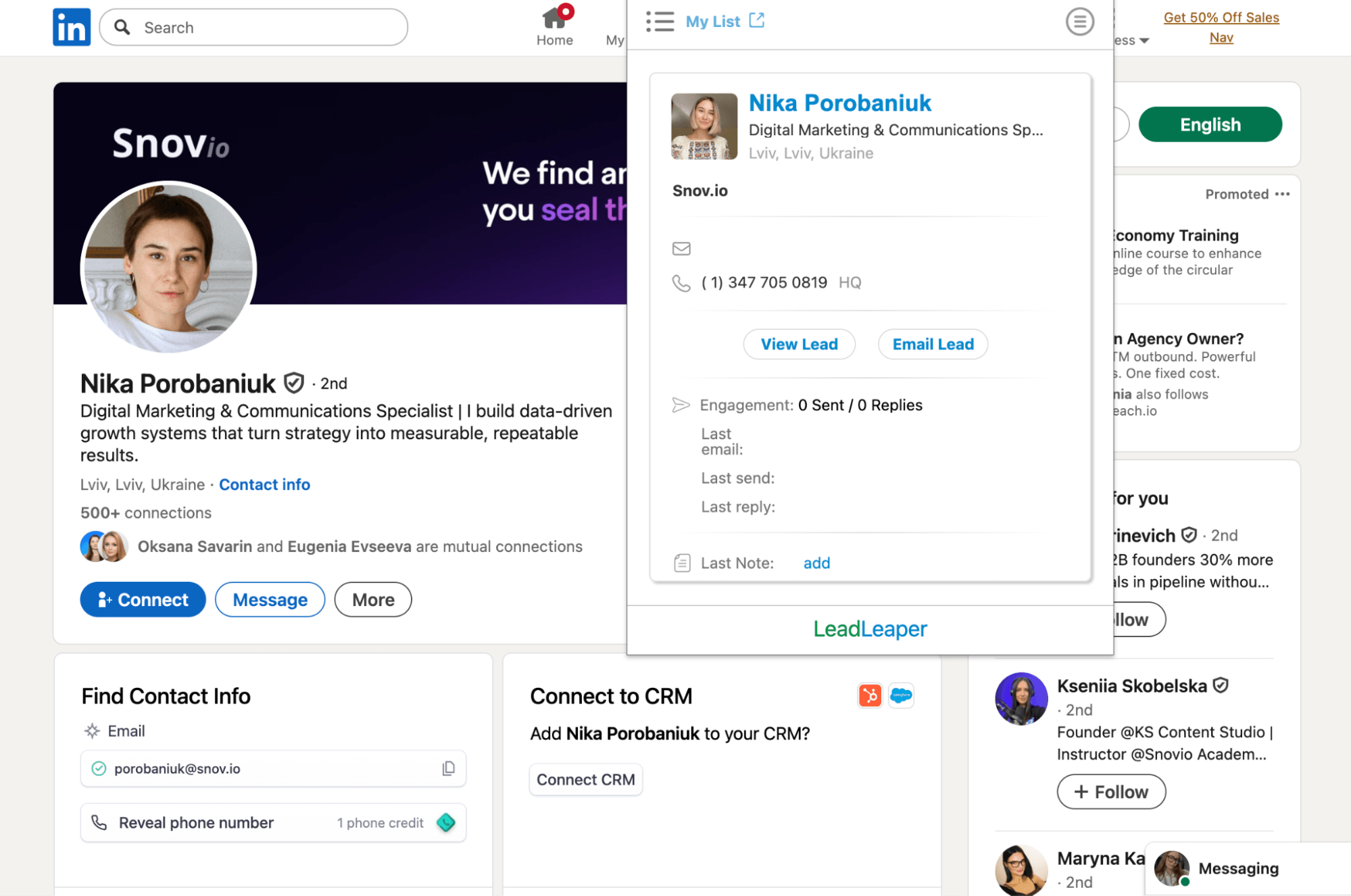Image resolution: width=1351 pixels, height=896 pixels.
Task: Click the envelope email icon in lead card
Action: click(x=681, y=249)
